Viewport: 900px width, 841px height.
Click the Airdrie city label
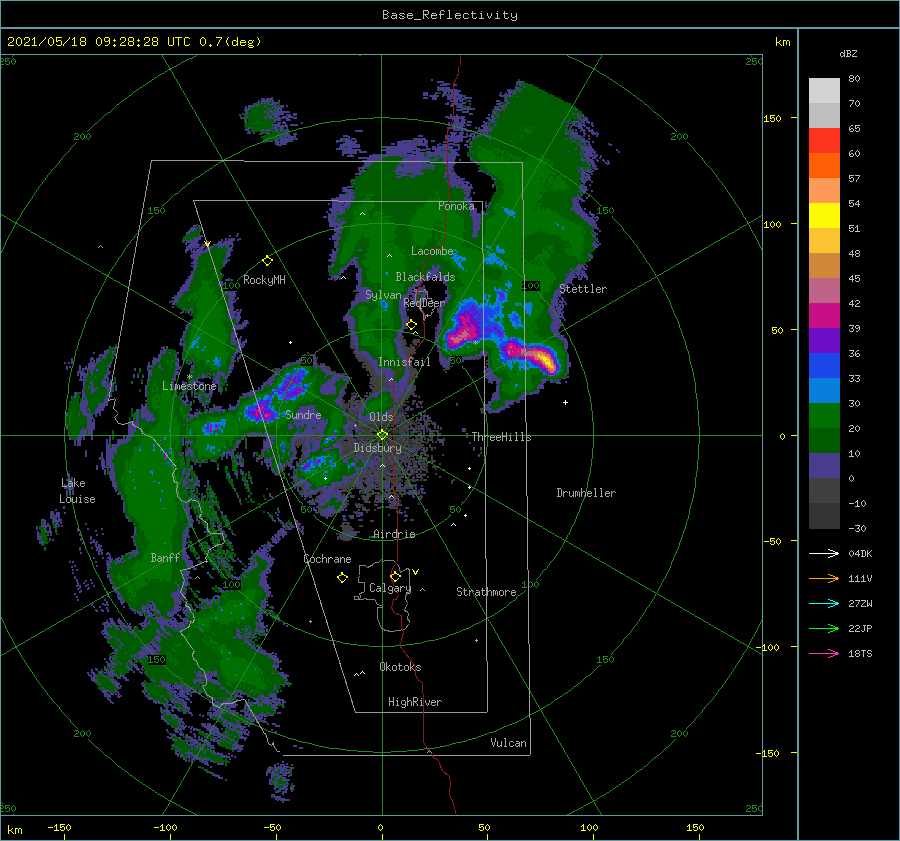click(394, 534)
